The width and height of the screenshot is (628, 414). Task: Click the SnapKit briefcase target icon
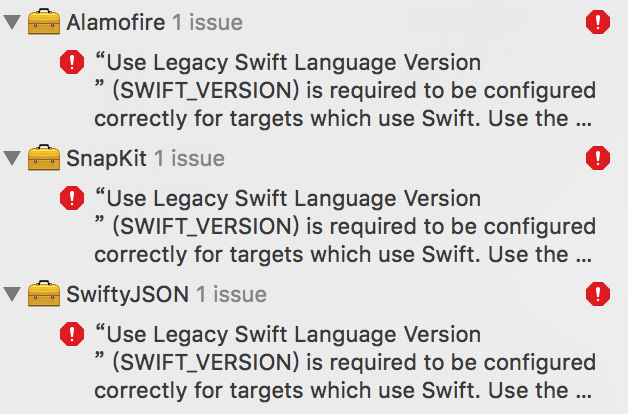pyautogui.click(x=43, y=158)
